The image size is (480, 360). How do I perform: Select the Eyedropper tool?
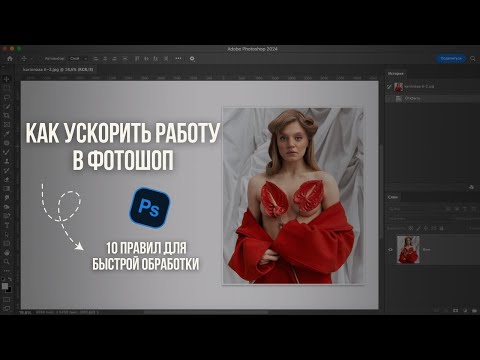(6, 134)
